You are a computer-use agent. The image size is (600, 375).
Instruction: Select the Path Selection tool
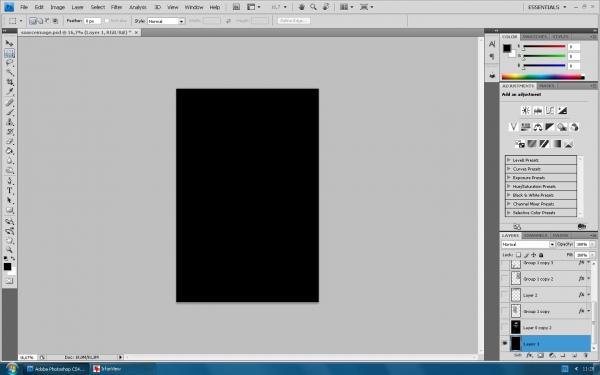(x=10, y=201)
